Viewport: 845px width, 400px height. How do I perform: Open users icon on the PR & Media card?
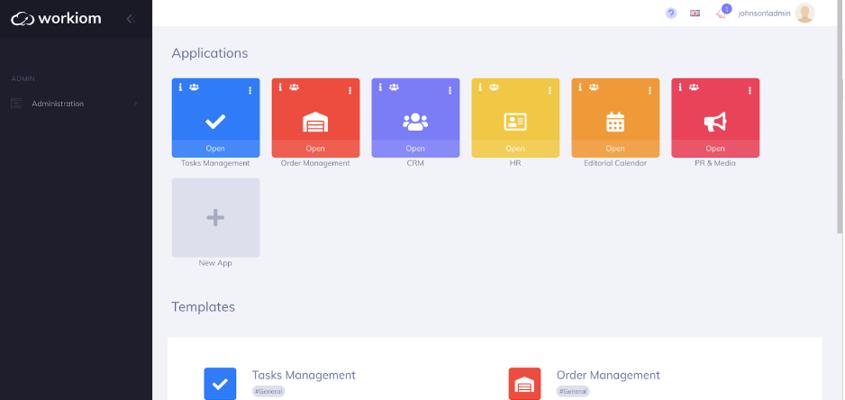pyautogui.click(x=694, y=87)
